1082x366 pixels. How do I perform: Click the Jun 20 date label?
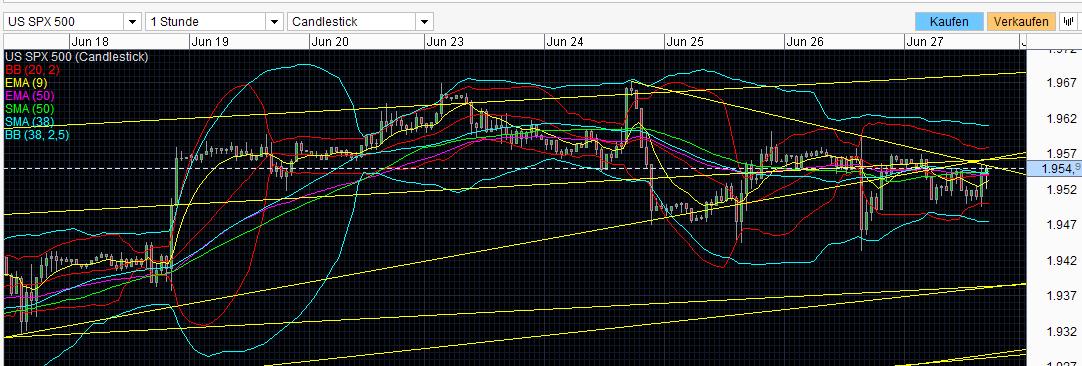tap(330, 41)
